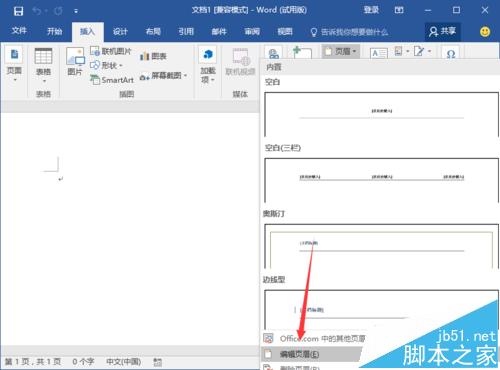This screenshot has width=500, height=370.
Task: Click the Omega symbol icon
Action: (451, 53)
